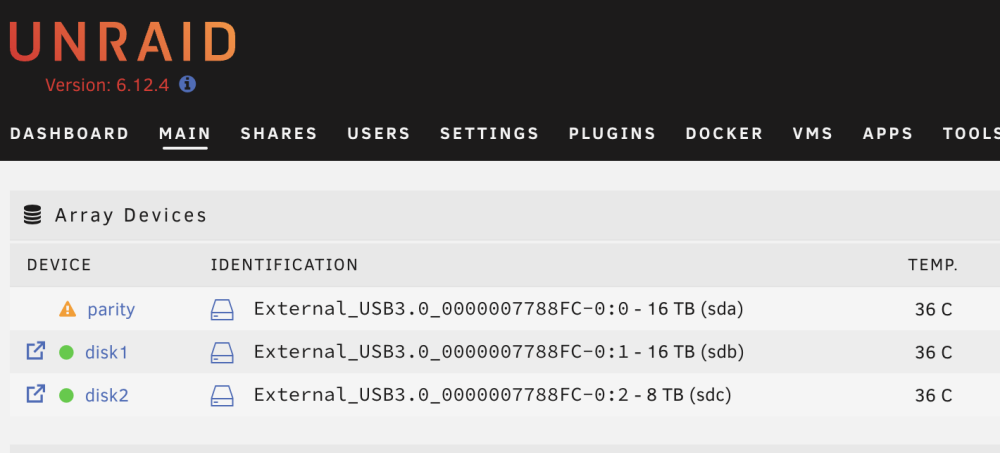Open the Settings tab
Screen dimensions: 1000x453
pos(490,133)
